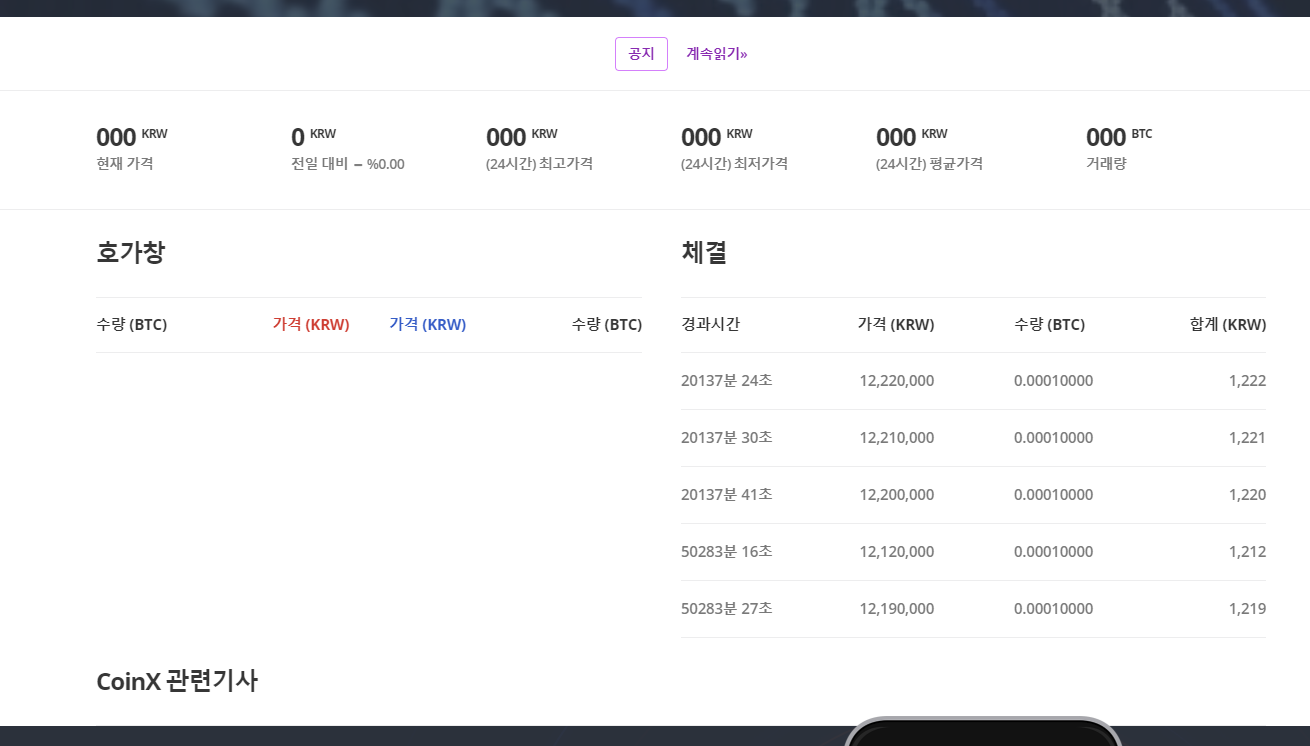Select the 경과시간 column header
The image size is (1310, 746).
click(x=710, y=324)
